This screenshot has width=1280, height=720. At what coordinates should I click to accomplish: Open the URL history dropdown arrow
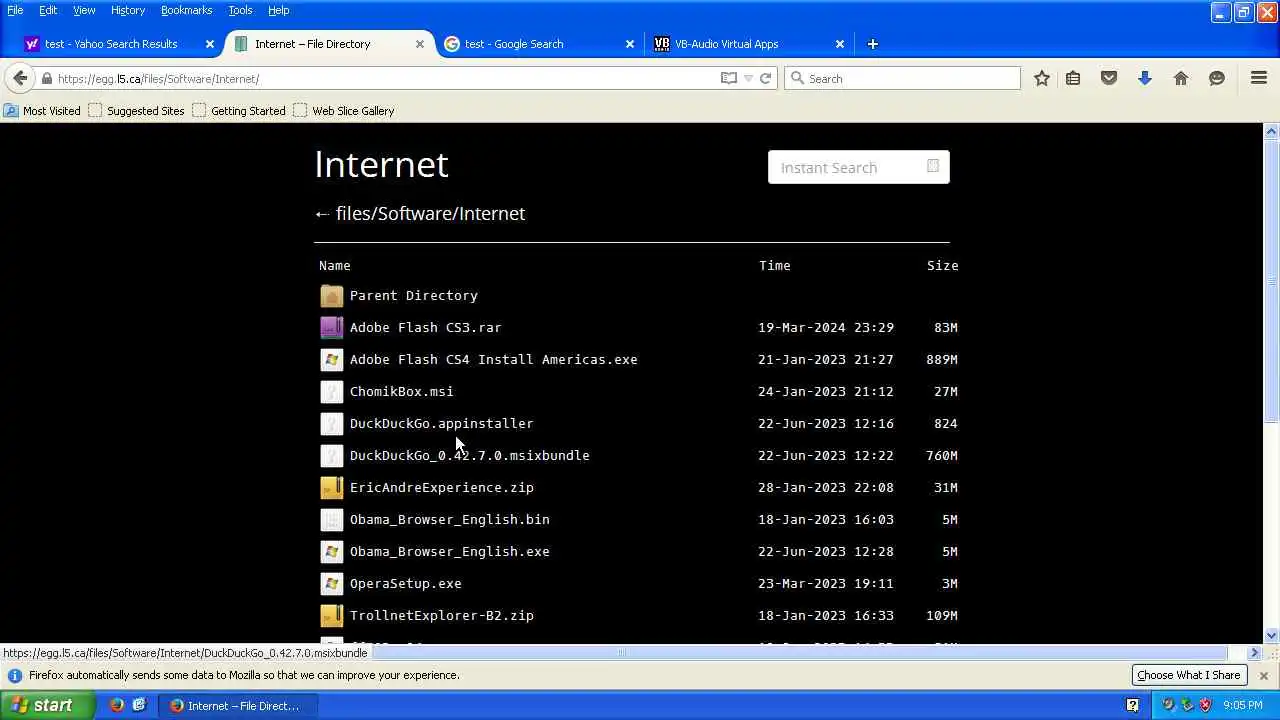point(748,78)
